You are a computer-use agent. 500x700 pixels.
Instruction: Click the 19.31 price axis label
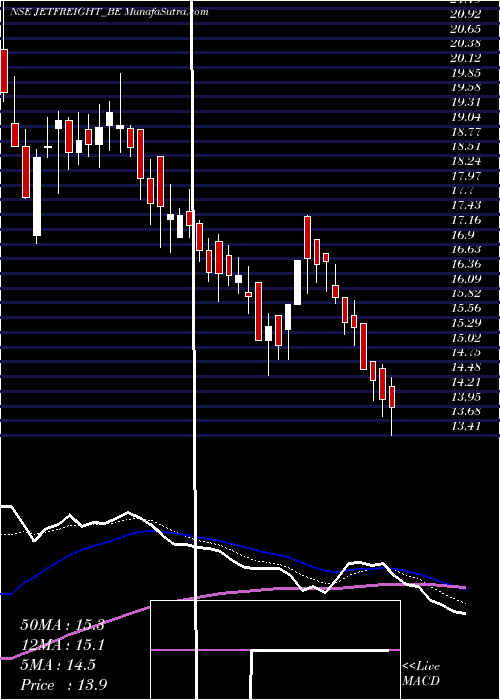click(x=466, y=102)
